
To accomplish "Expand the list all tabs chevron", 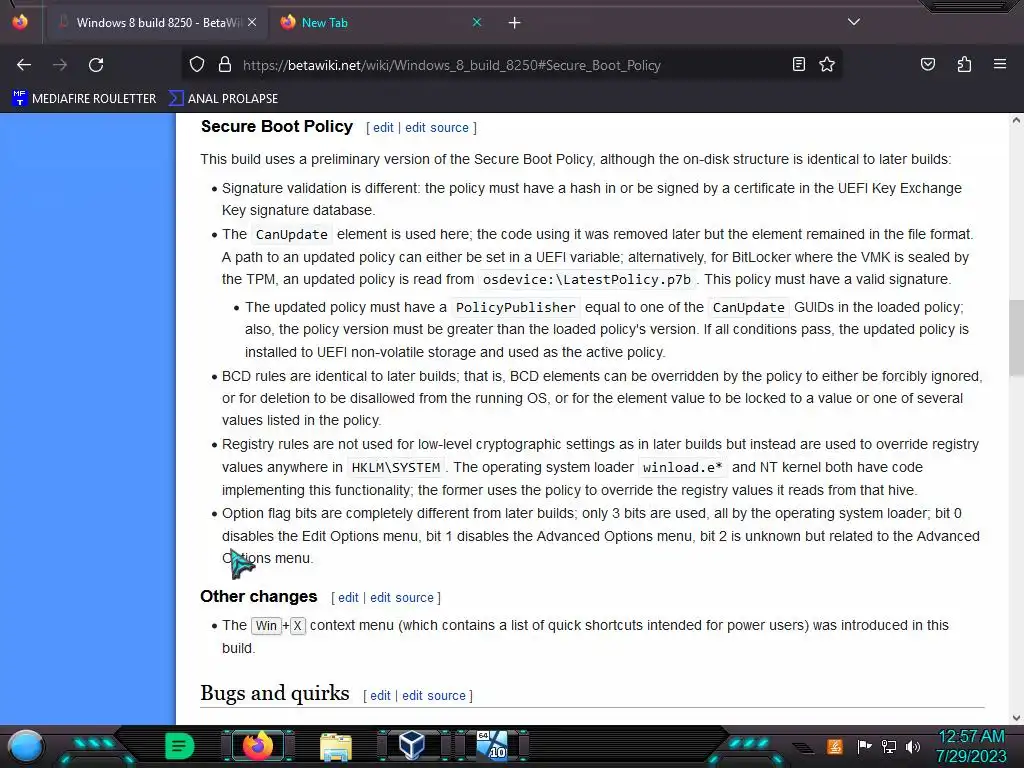I will point(854,22).
